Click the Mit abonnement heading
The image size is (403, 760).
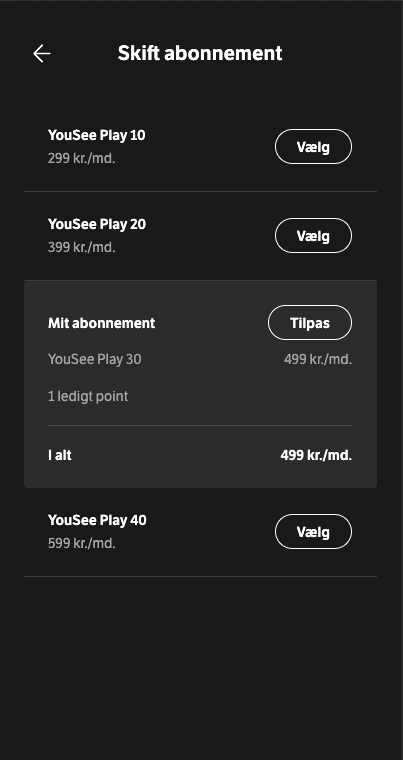coord(101,323)
